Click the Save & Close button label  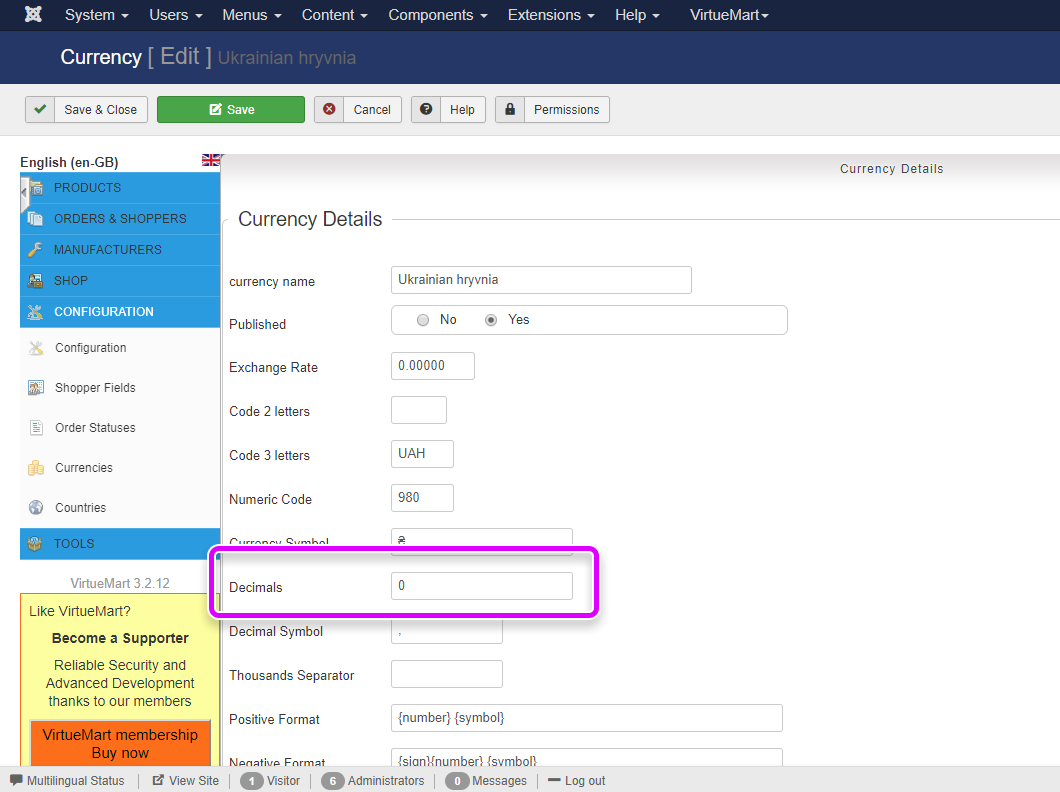point(101,109)
